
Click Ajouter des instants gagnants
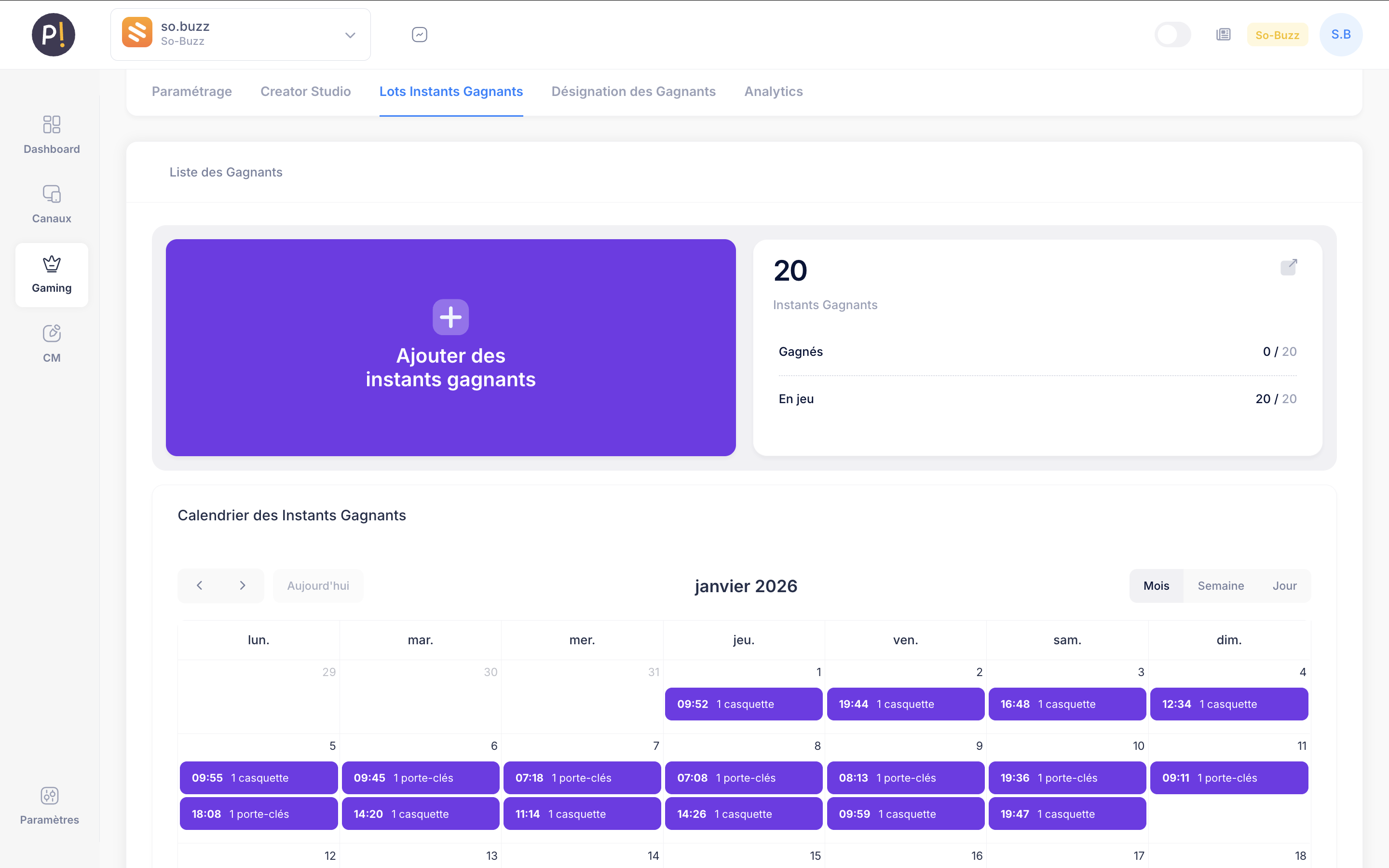450,347
